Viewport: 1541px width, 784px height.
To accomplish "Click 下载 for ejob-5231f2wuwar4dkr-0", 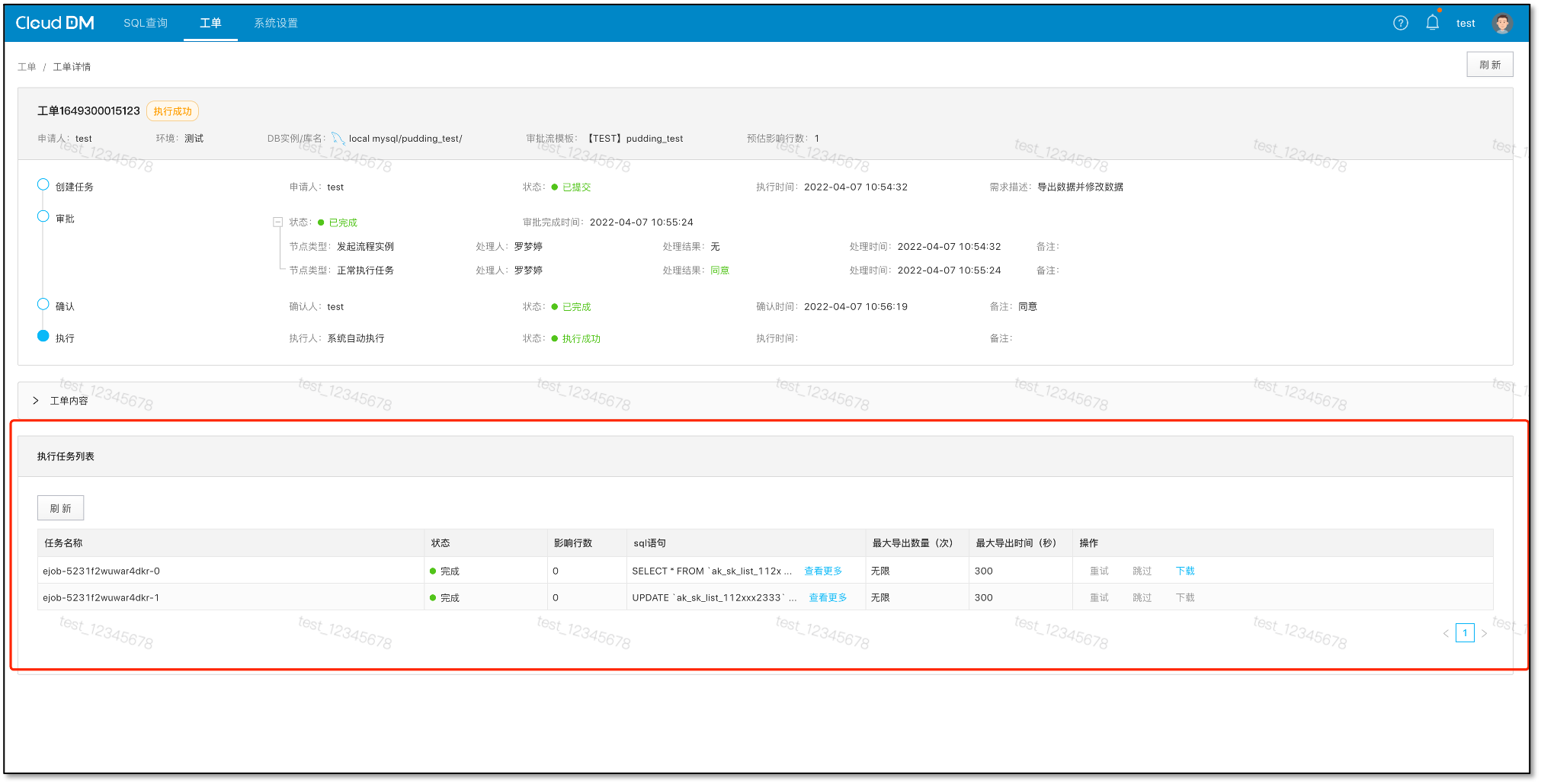I will tap(1185, 571).
